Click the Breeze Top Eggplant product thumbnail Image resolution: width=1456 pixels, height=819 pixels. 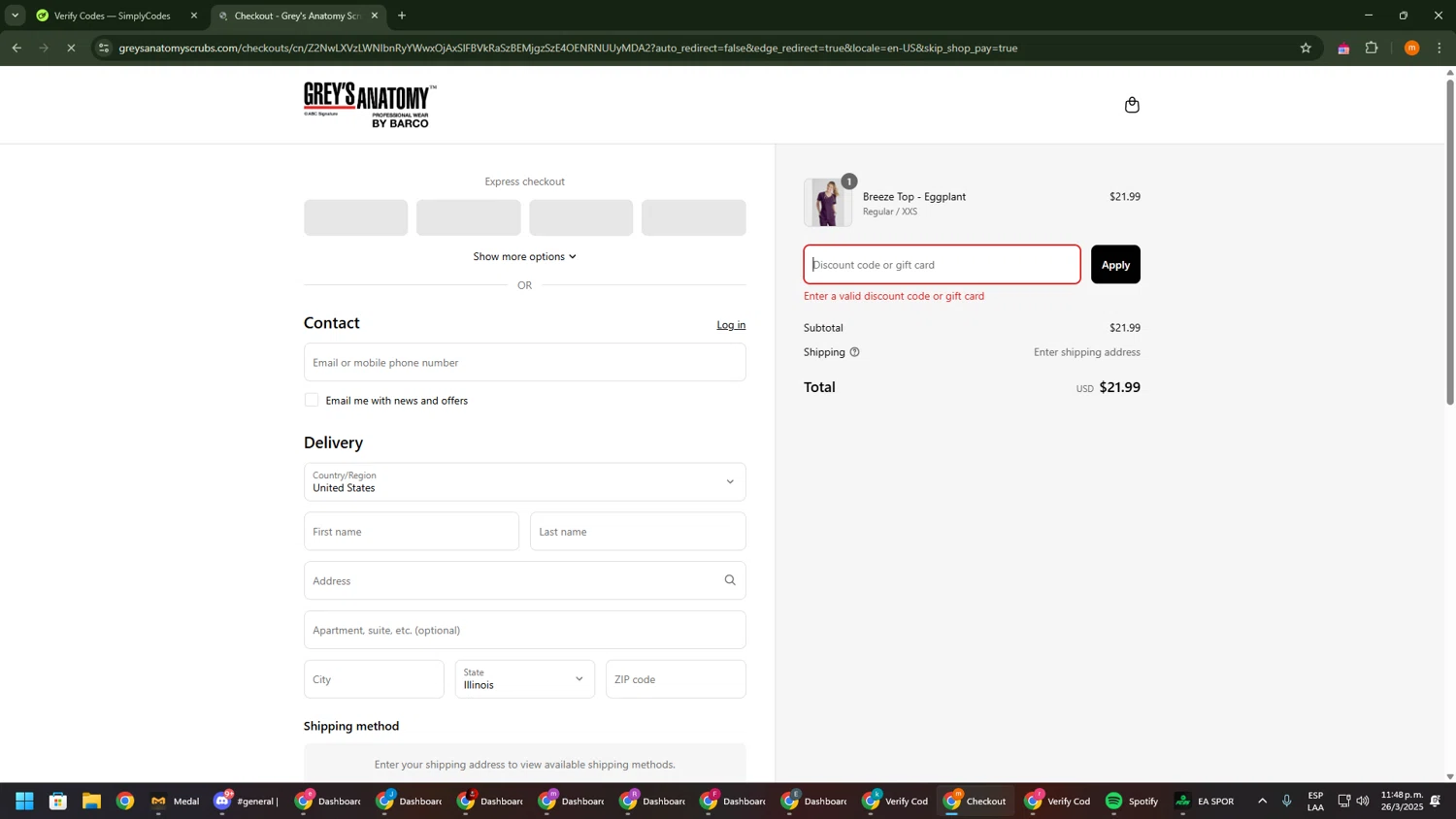click(828, 203)
